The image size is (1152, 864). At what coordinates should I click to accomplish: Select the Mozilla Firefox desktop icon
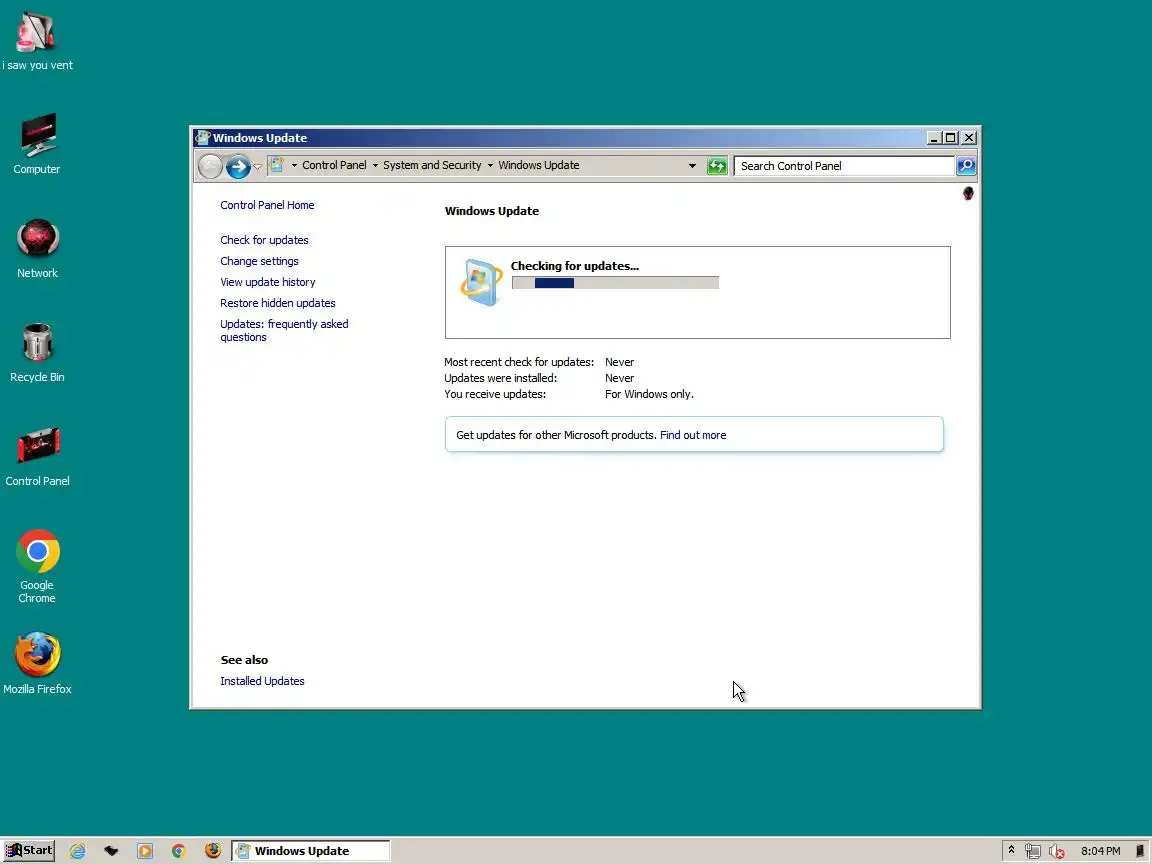click(37, 663)
